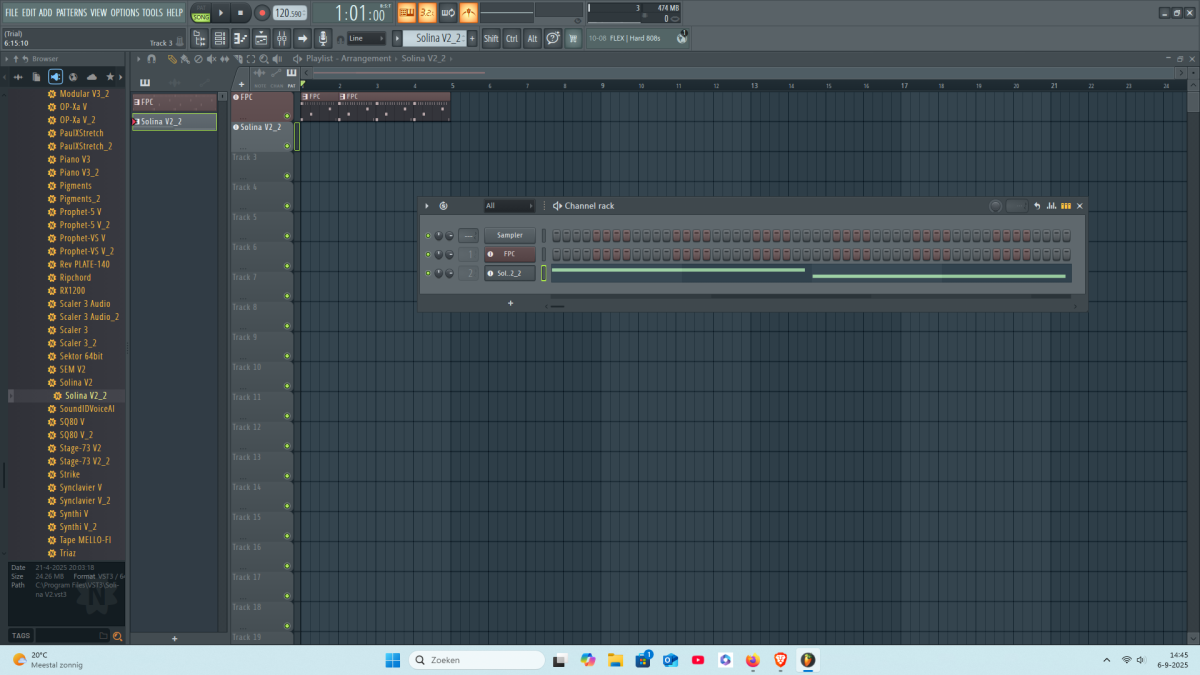
Task: Select the globe web icon in Browser
Action: [x=73, y=77]
